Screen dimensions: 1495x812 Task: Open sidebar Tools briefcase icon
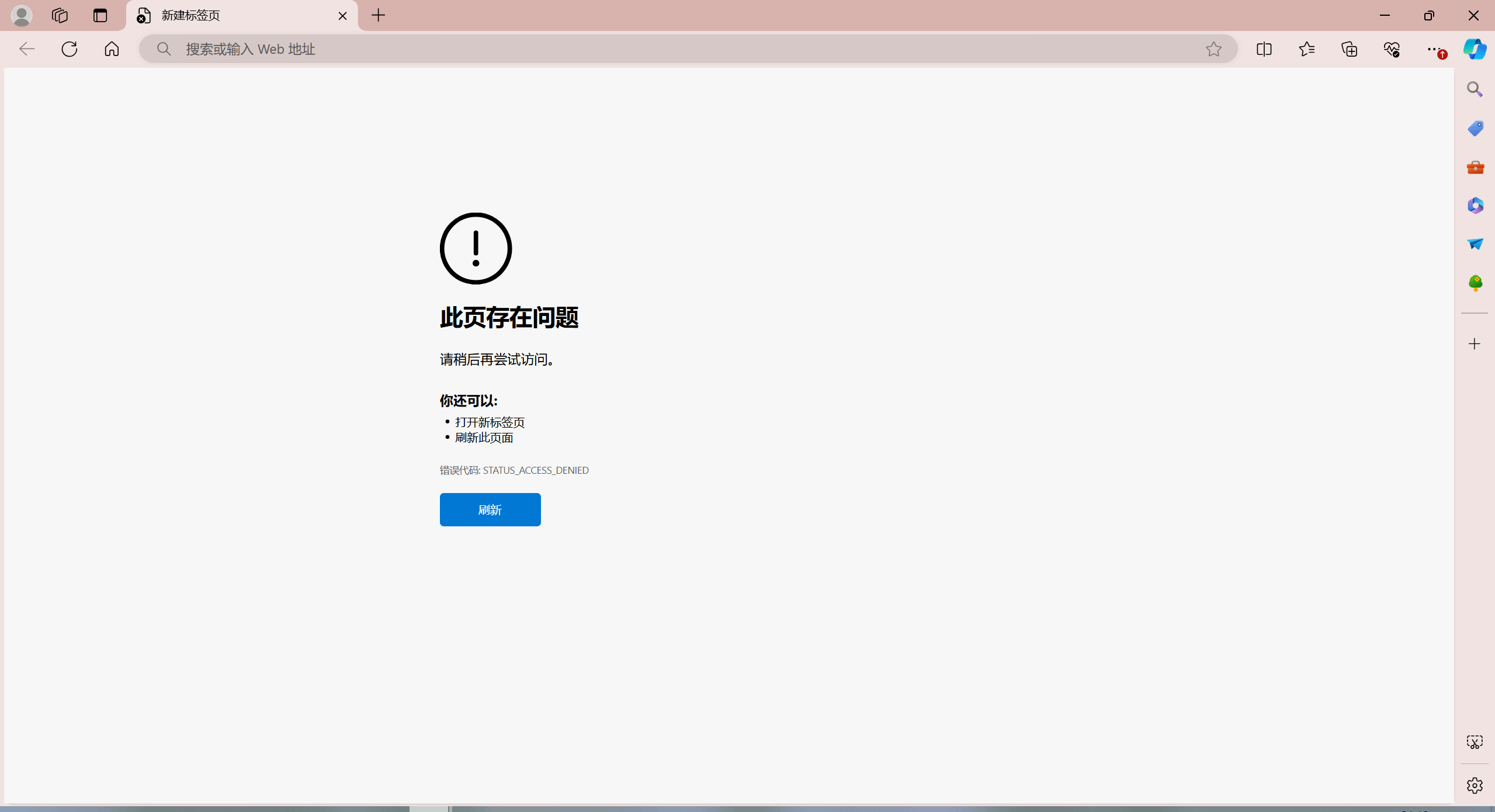point(1475,168)
